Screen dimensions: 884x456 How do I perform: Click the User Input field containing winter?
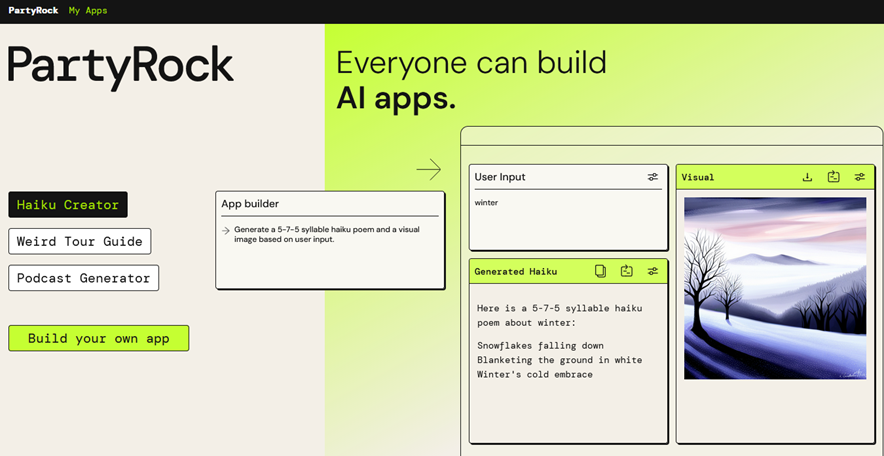click(x=568, y=220)
